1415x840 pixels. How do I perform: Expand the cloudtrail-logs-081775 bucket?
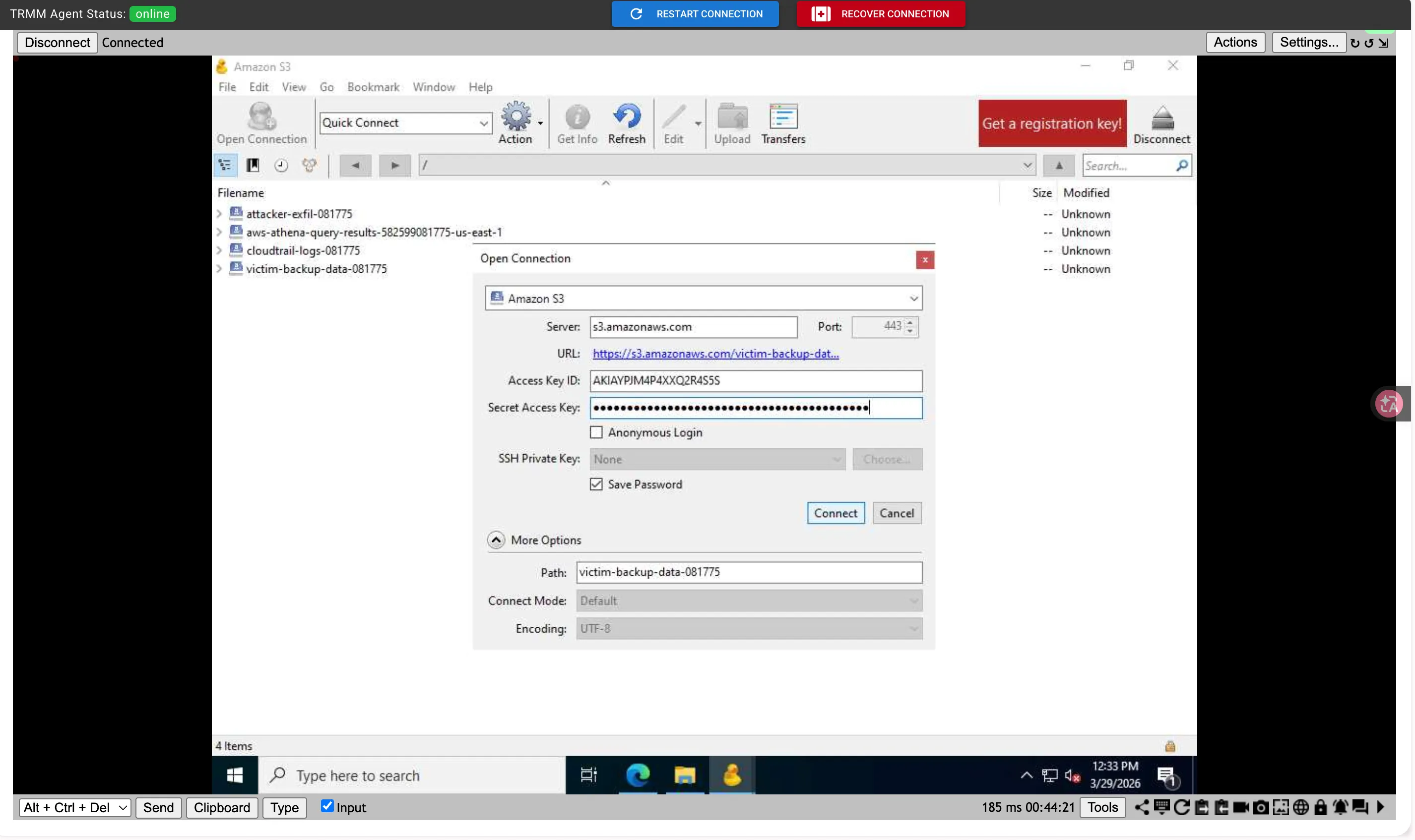coord(219,250)
